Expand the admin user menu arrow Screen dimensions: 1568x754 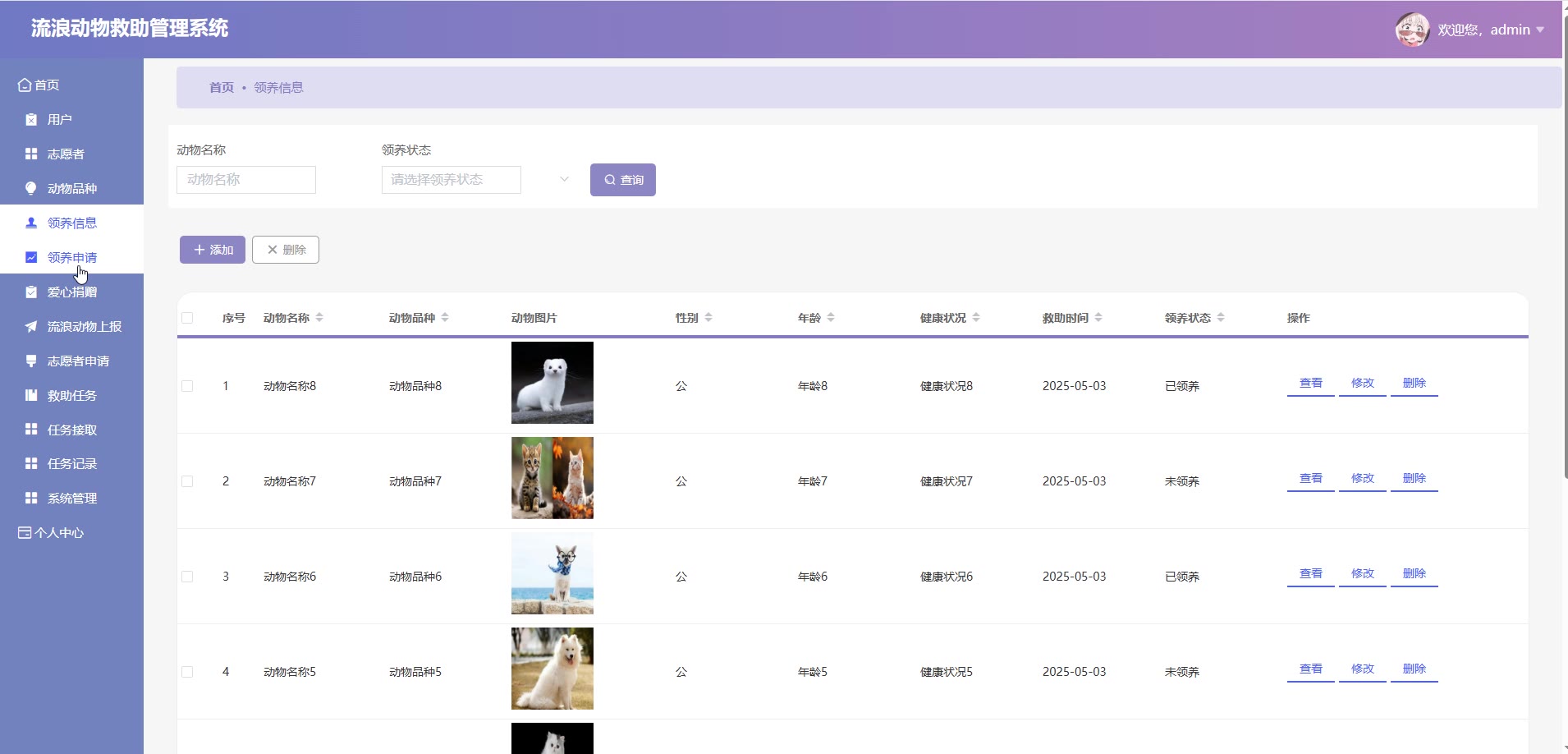1540,30
